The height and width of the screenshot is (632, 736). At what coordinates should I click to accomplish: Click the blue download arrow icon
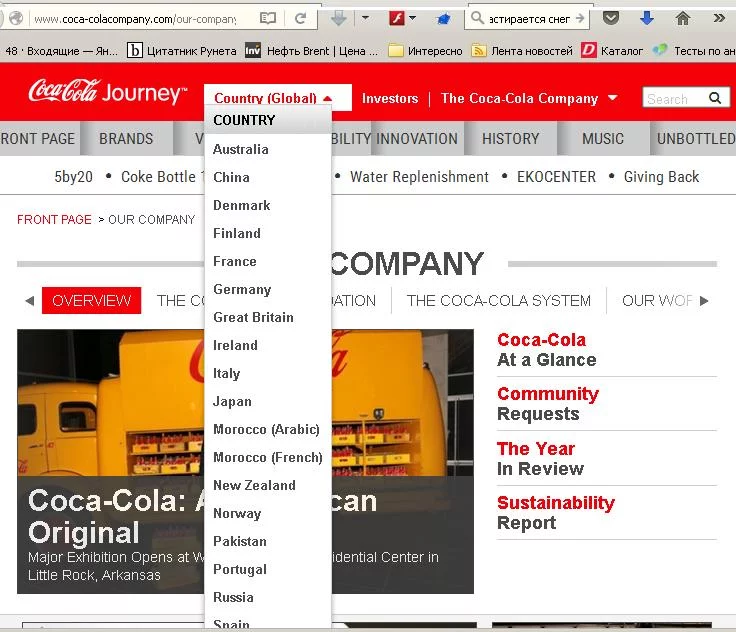click(647, 18)
